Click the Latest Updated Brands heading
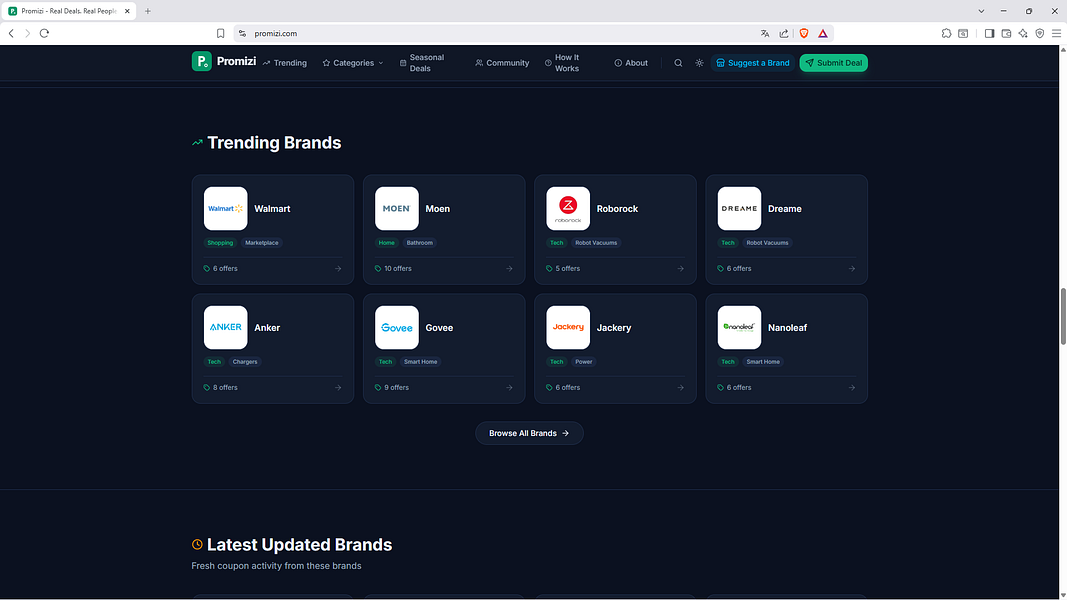The image size is (1067, 600). [x=299, y=545]
